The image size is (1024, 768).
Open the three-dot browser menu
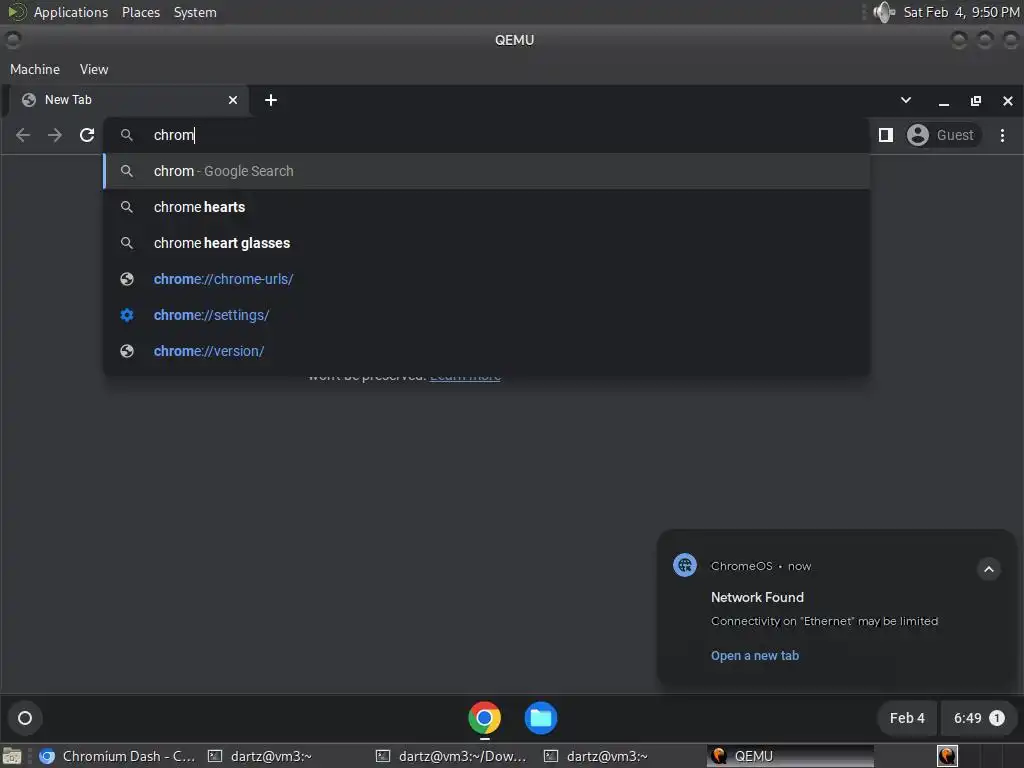coord(1002,135)
